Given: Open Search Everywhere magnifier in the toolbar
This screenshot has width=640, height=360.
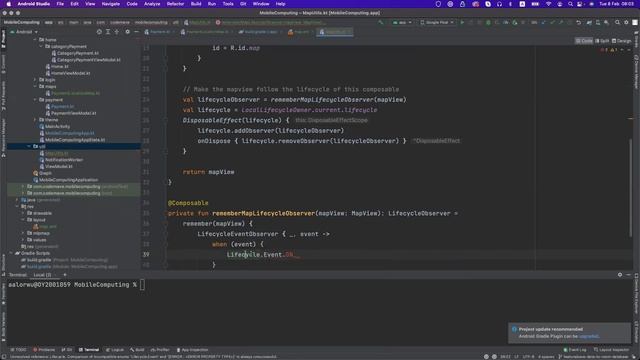Looking at the screenshot, I should tap(617, 22).
